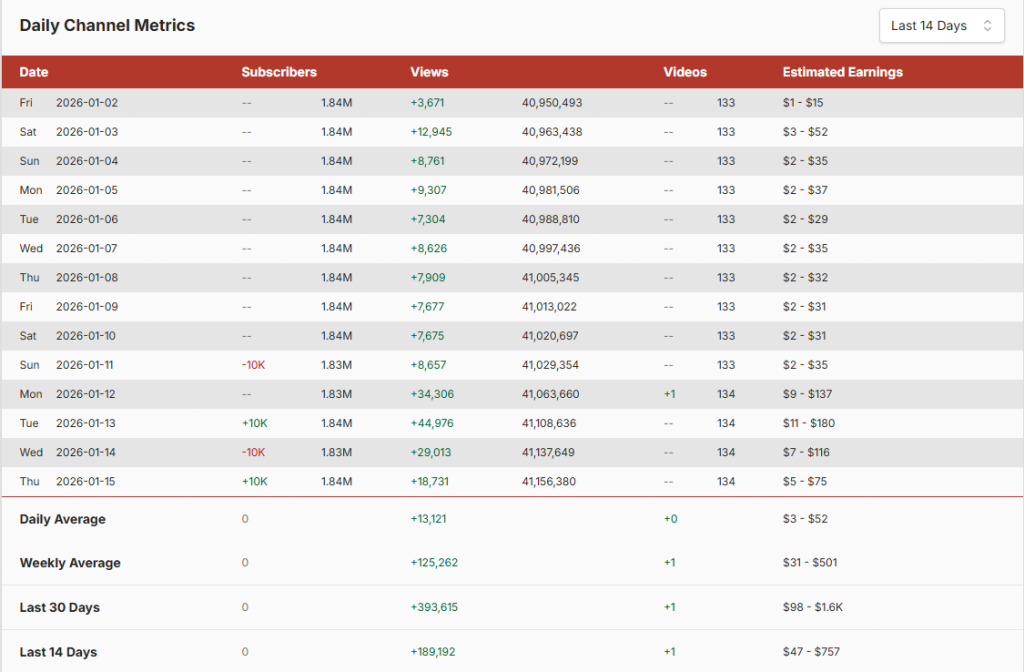The width and height of the screenshot is (1024, 672).
Task: Click the 2026-01-13 date cell
Action: pos(86,423)
